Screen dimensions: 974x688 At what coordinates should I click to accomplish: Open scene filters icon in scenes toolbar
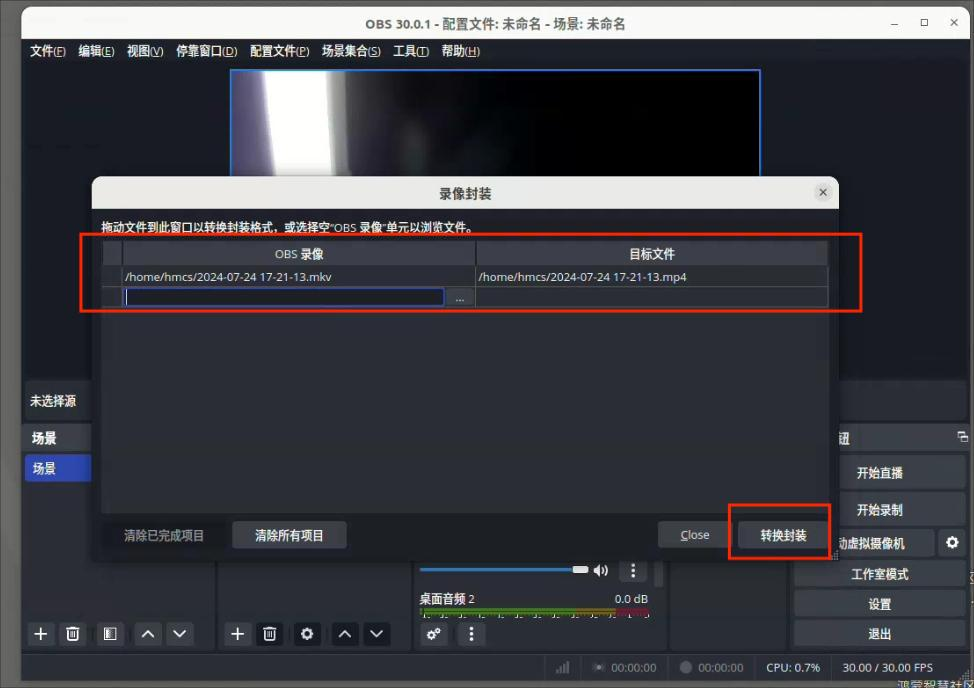click(x=110, y=634)
